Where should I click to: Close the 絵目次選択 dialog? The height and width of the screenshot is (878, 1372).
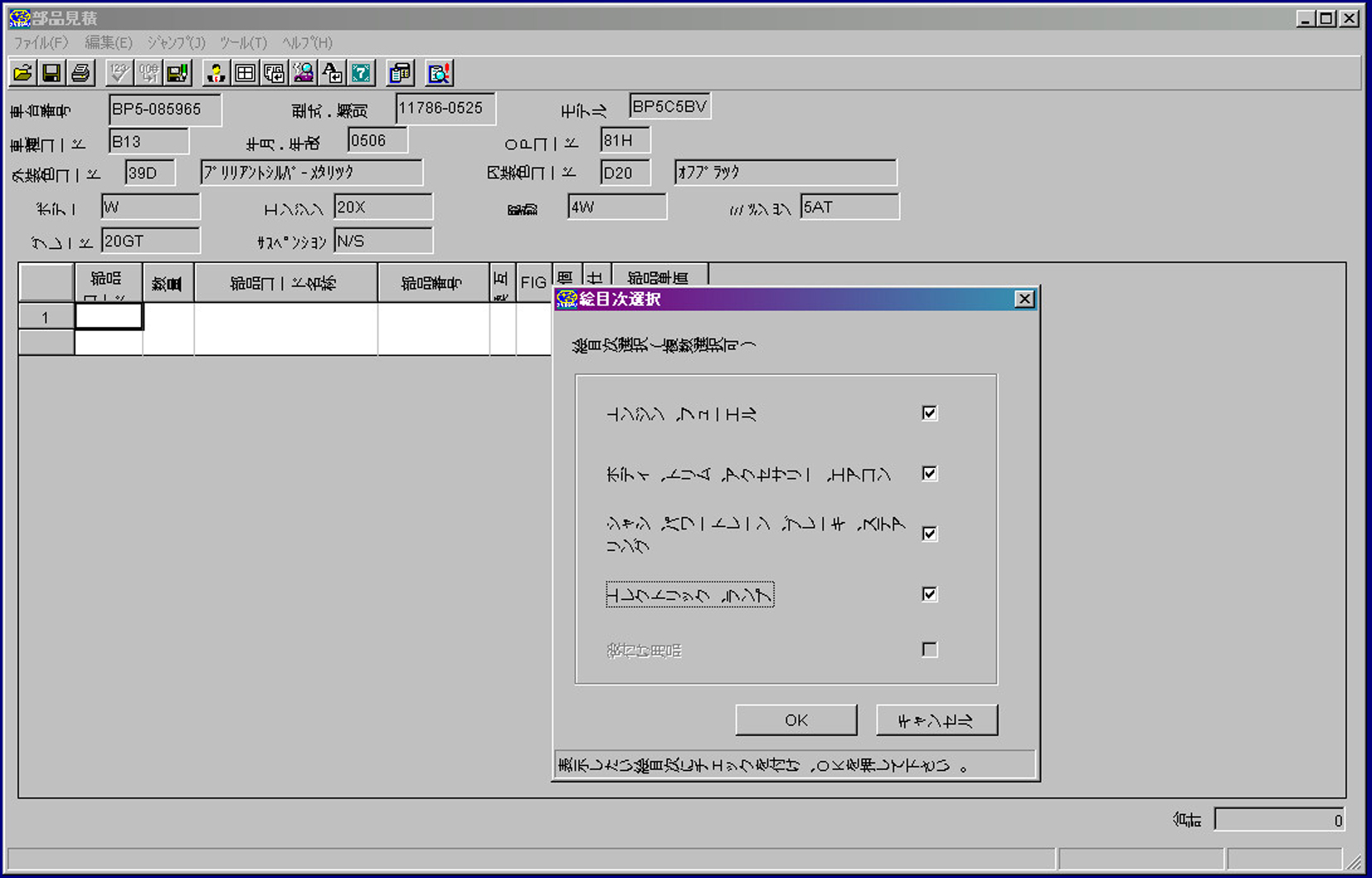tap(1024, 299)
